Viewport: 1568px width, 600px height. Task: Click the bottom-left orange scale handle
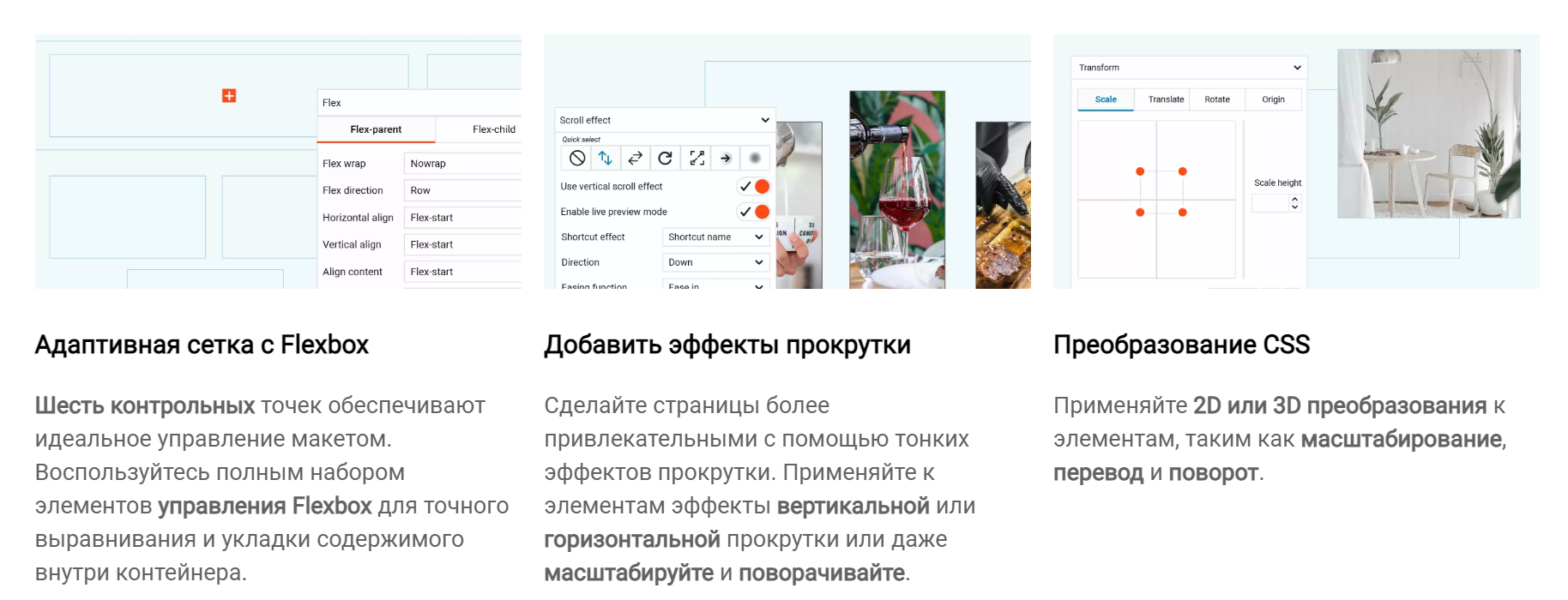click(x=1140, y=212)
